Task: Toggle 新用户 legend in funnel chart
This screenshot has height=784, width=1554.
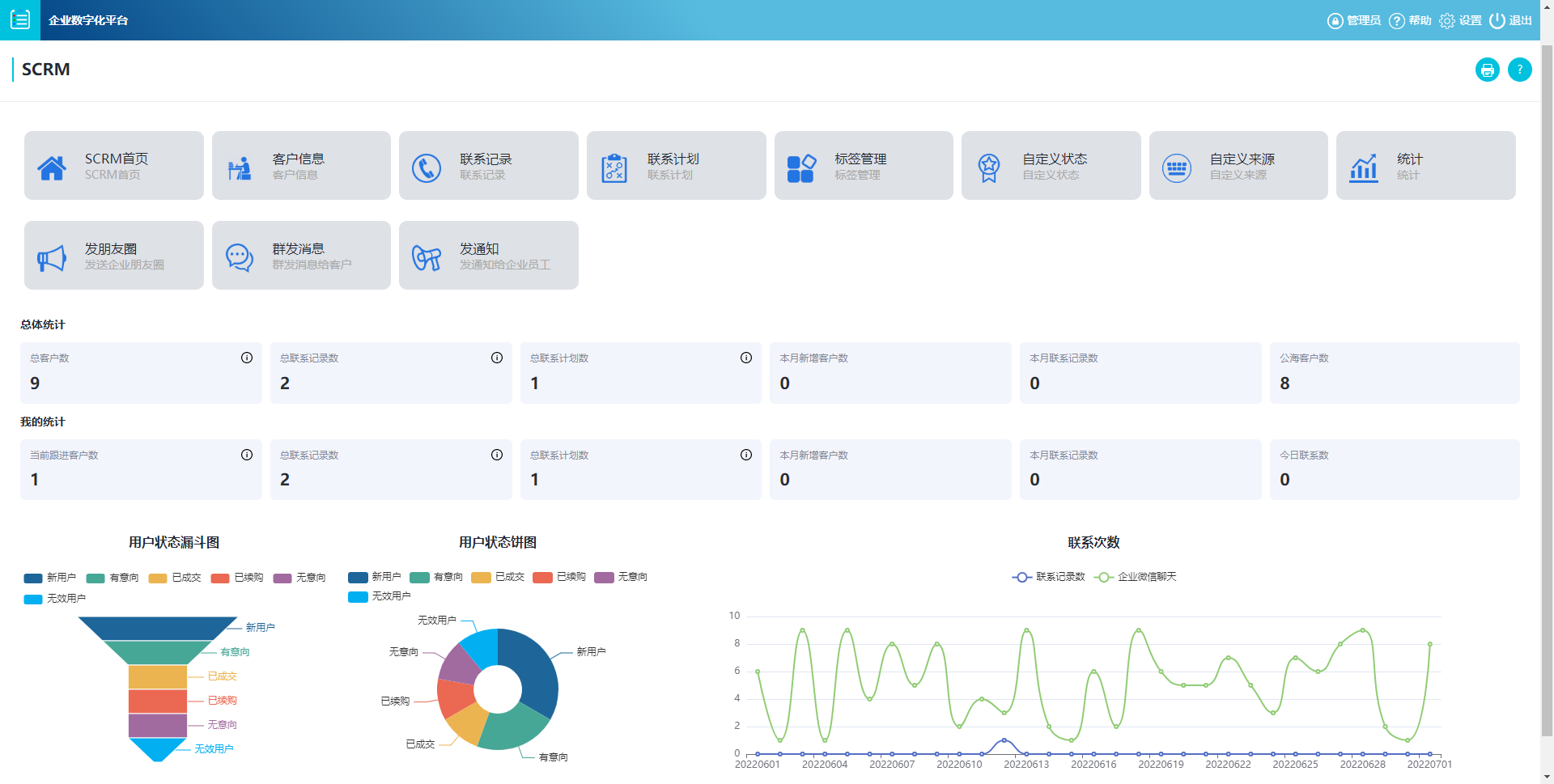Action: pyautogui.click(x=50, y=578)
